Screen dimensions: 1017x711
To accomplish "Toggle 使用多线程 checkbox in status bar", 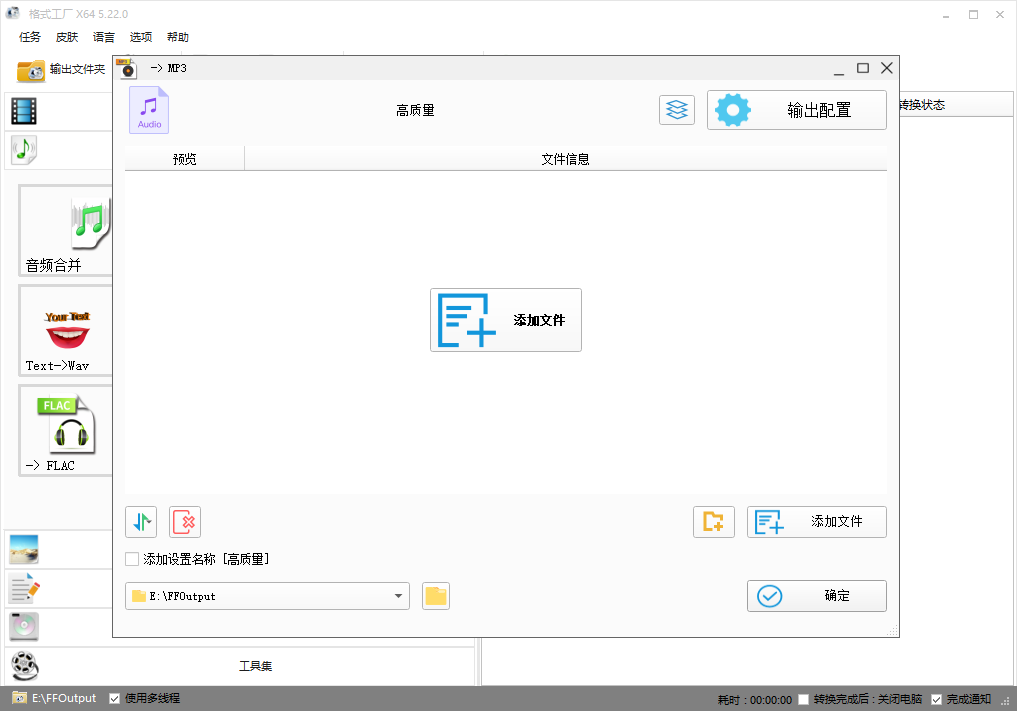I will [115, 699].
